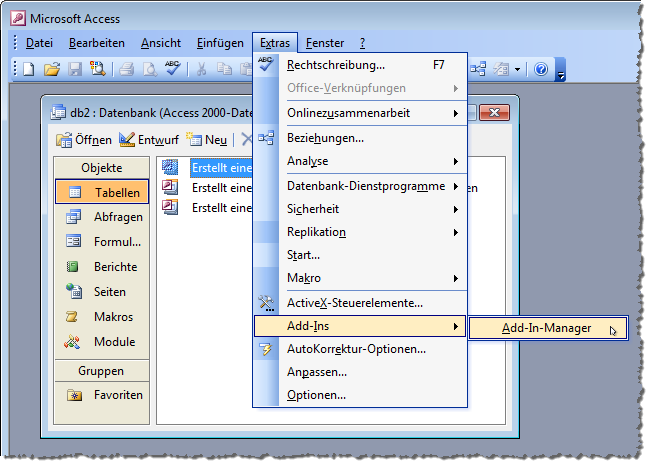
Task: Click the Gruppen header in the sidebar
Action: 102,371
